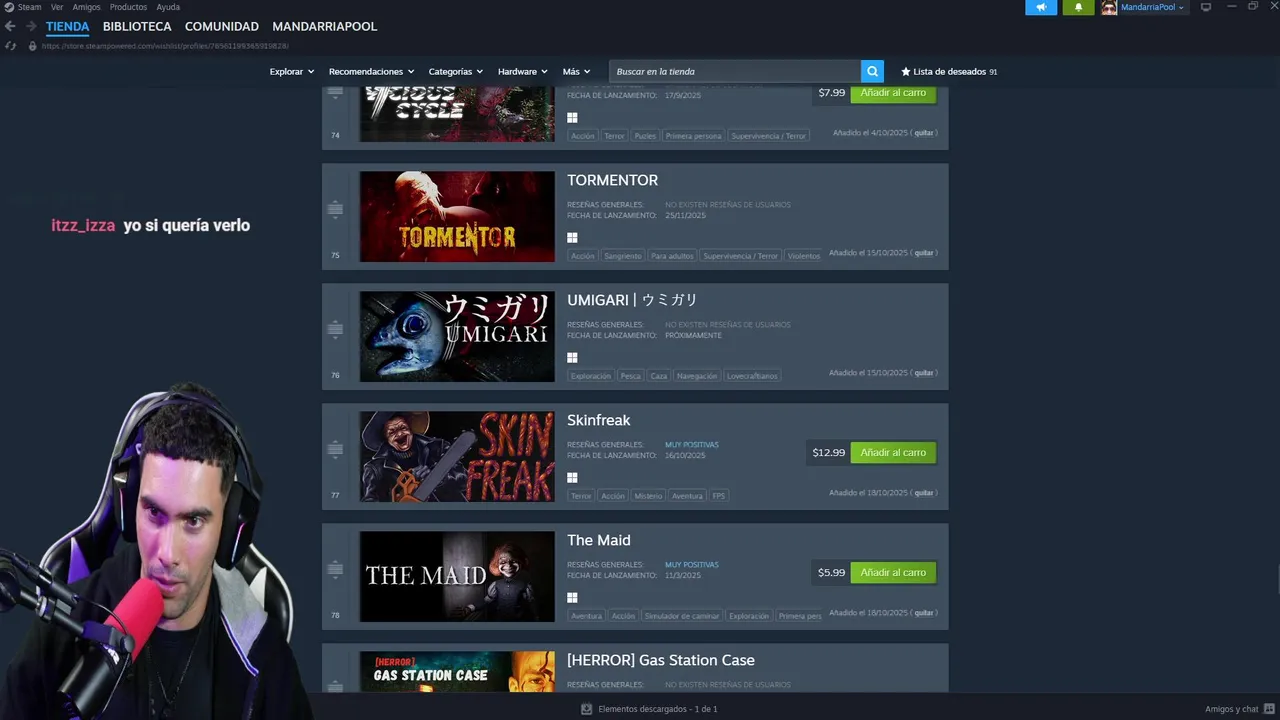Add Vicious Cycle to cart at $7.99
1280x720 pixels.
point(893,92)
